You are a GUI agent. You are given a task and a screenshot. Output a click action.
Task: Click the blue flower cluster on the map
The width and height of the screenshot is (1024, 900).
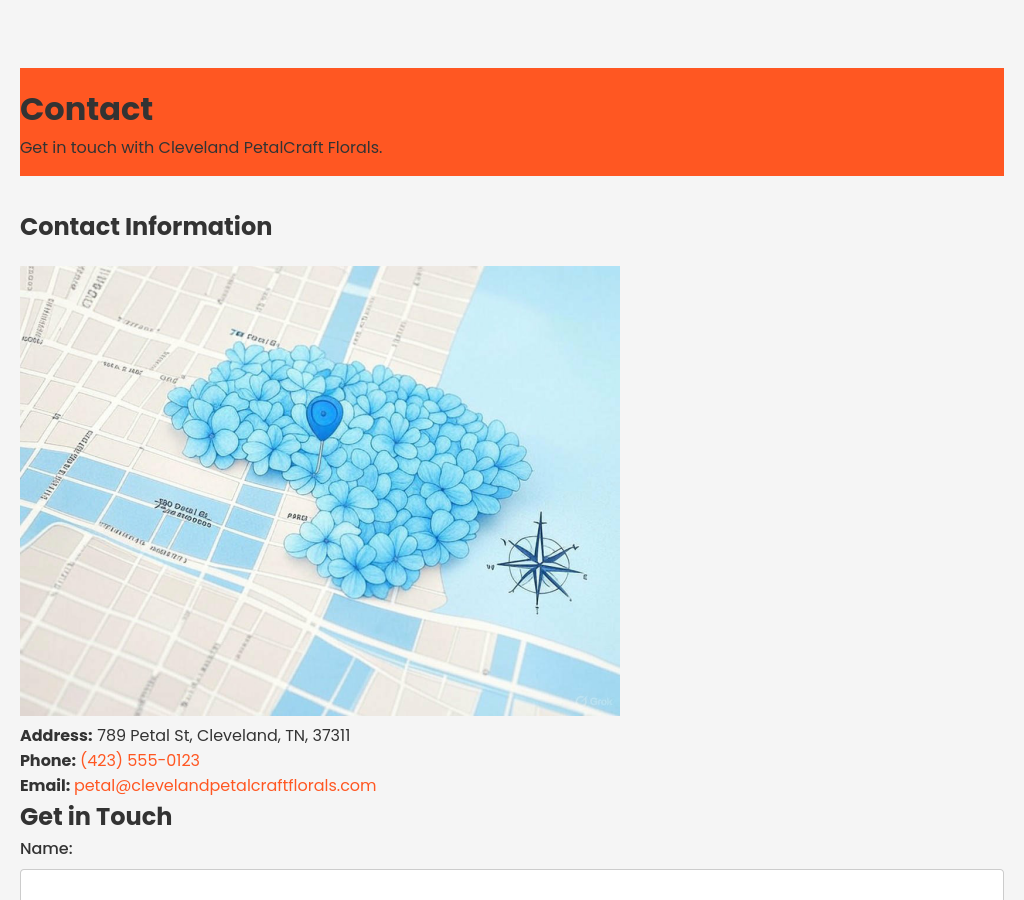point(420,470)
